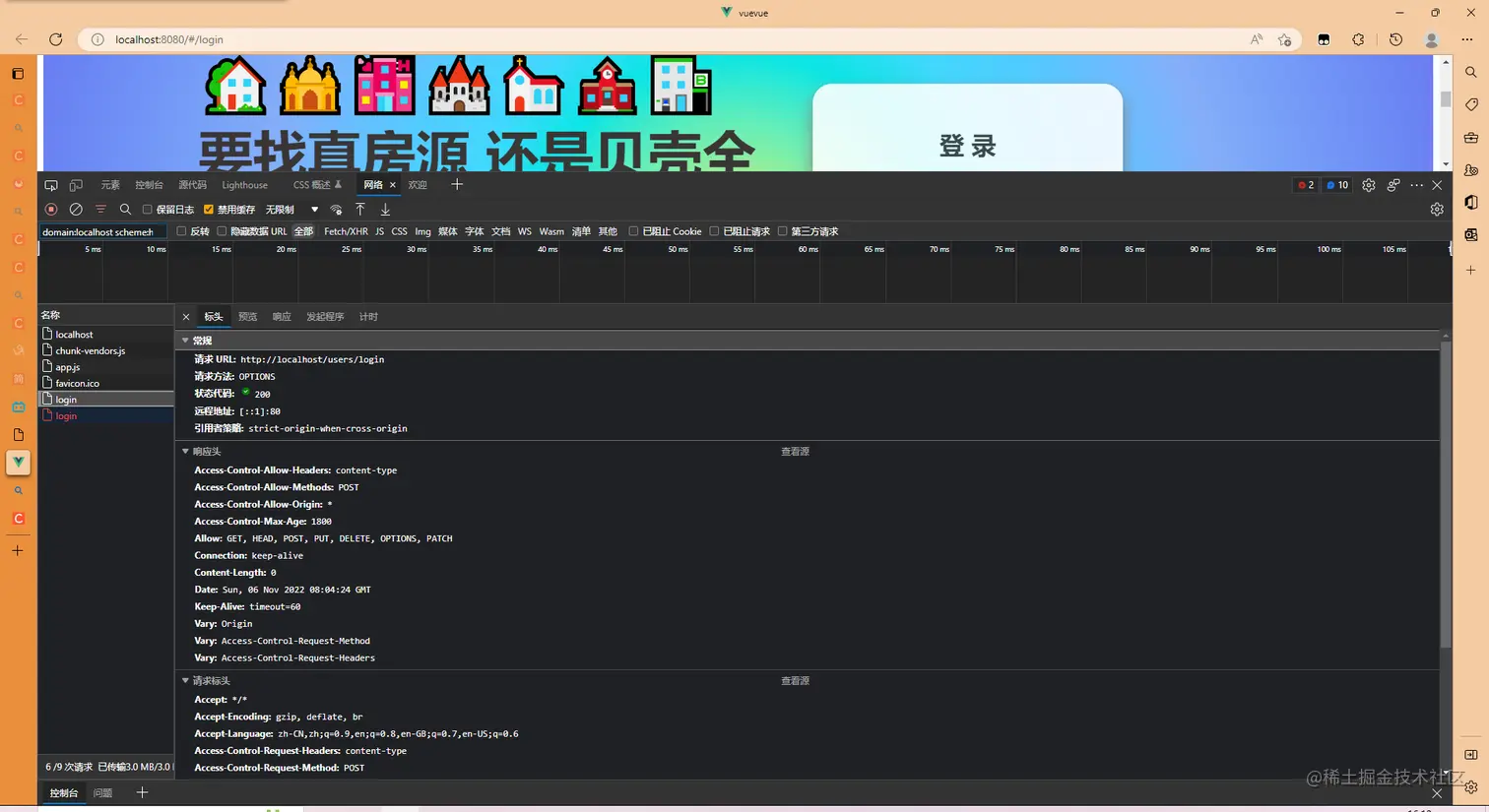This screenshot has height=812, width=1489.
Task: Open the CSS 概述 tab
Action: pos(317,185)
